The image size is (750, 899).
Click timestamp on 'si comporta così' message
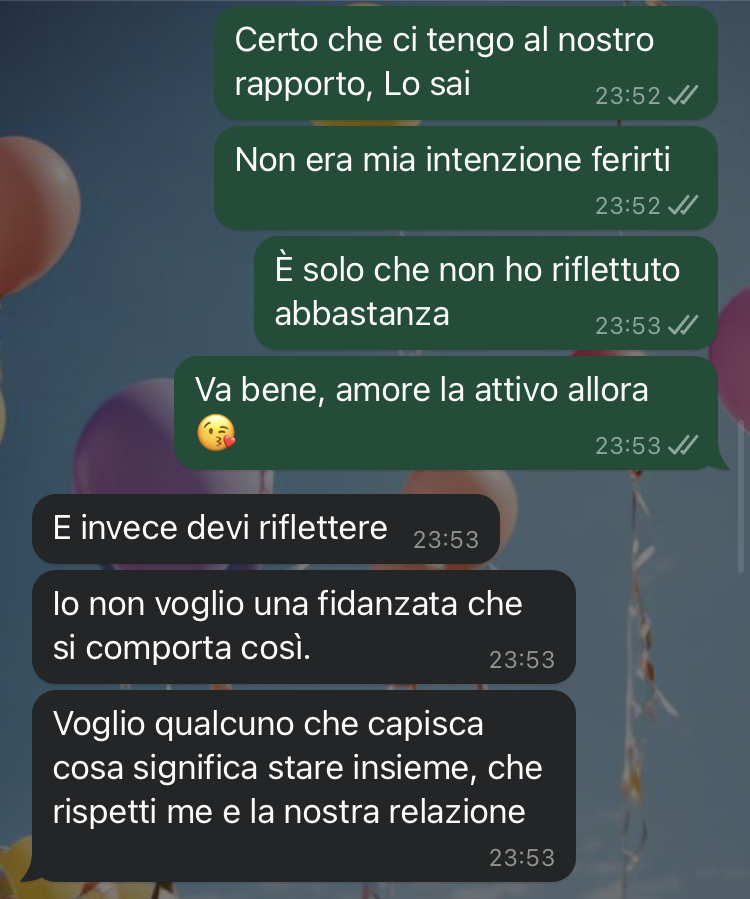522,660
